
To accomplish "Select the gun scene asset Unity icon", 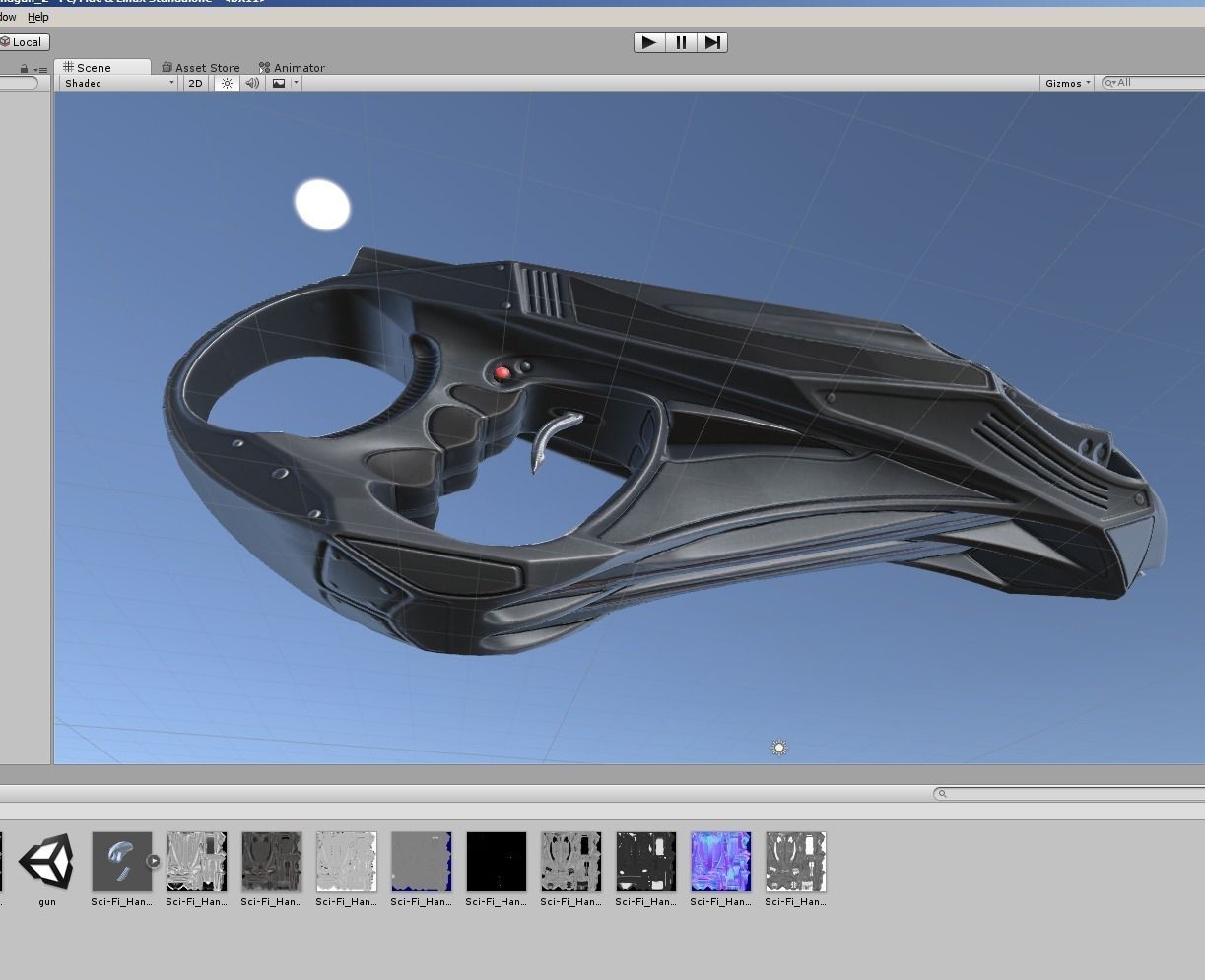I will (46, 862).
